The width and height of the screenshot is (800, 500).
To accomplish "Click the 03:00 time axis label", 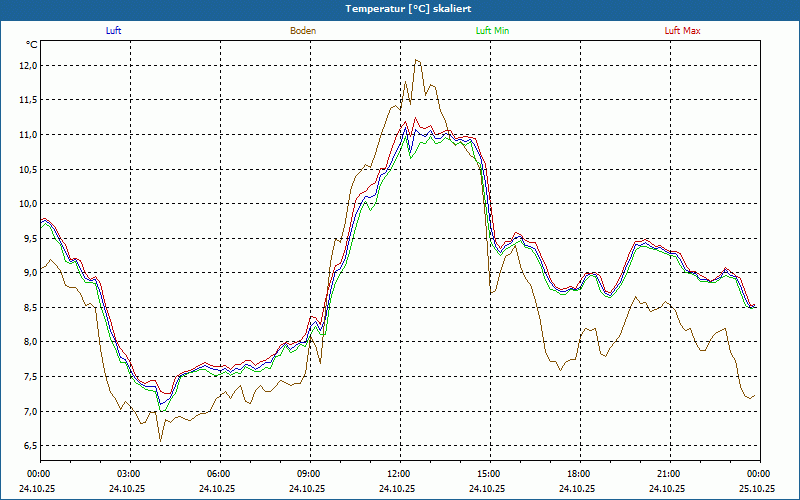I will click(129, 474).
